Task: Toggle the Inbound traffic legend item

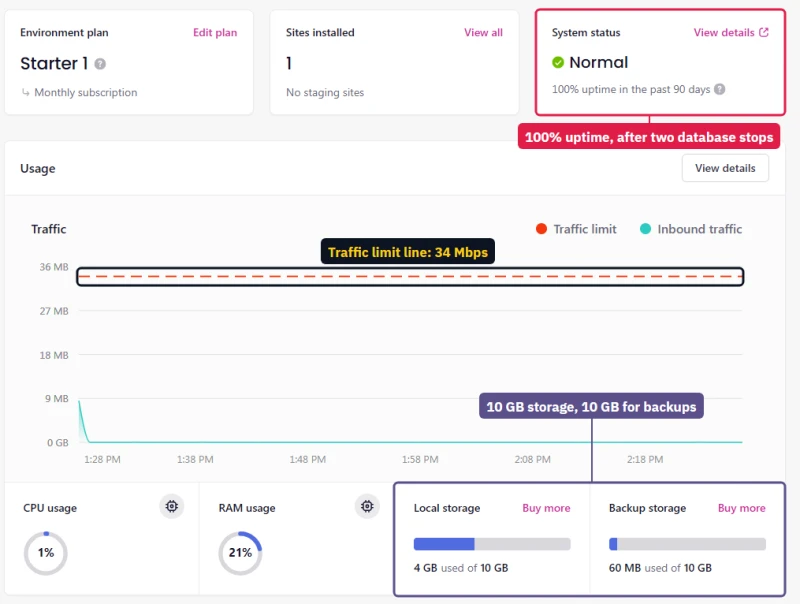Action: tap(691, 229)
